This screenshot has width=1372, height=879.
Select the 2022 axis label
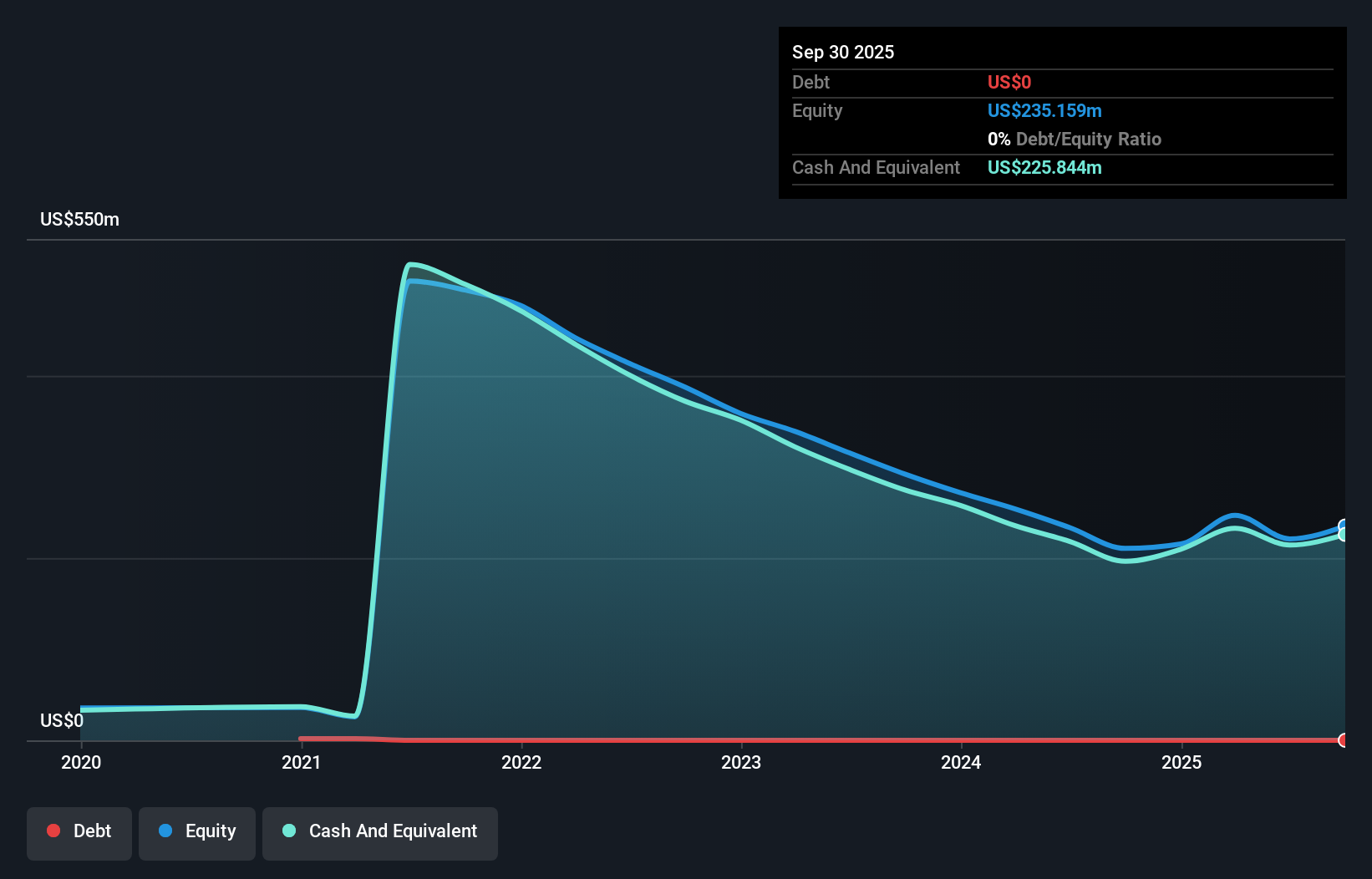[x=522, y=762]
